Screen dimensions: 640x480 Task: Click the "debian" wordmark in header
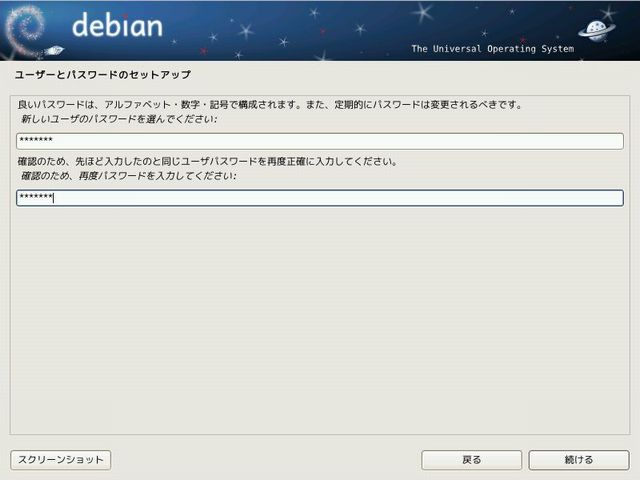tap(117, 26)
